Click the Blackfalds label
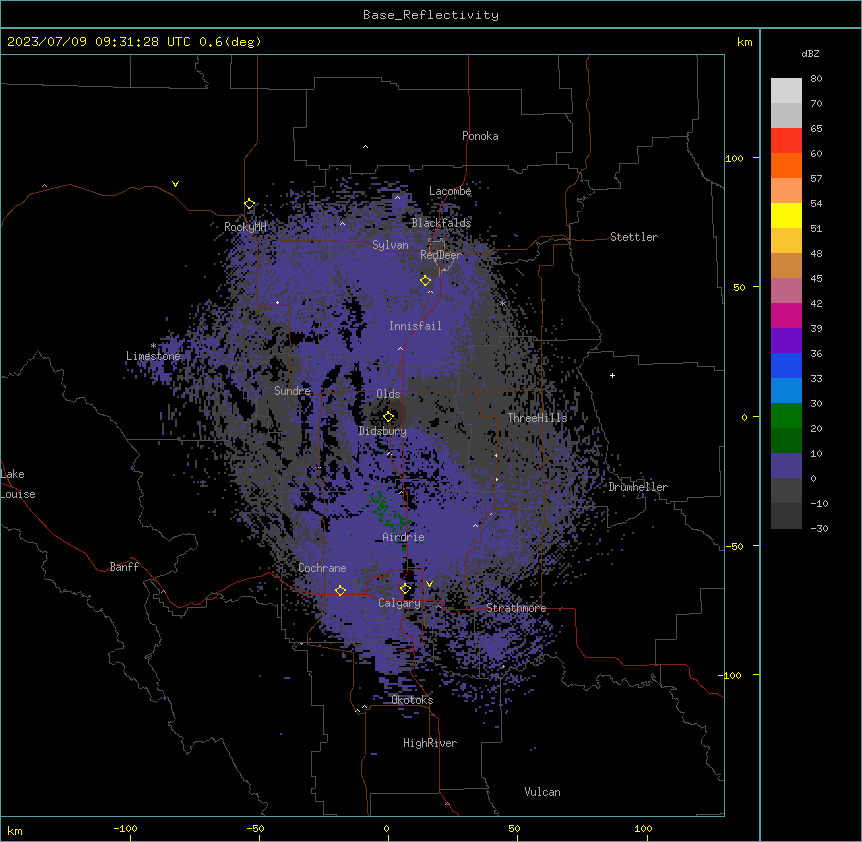Viewport: 862px width, 842px height. click(x=441, y=223)
